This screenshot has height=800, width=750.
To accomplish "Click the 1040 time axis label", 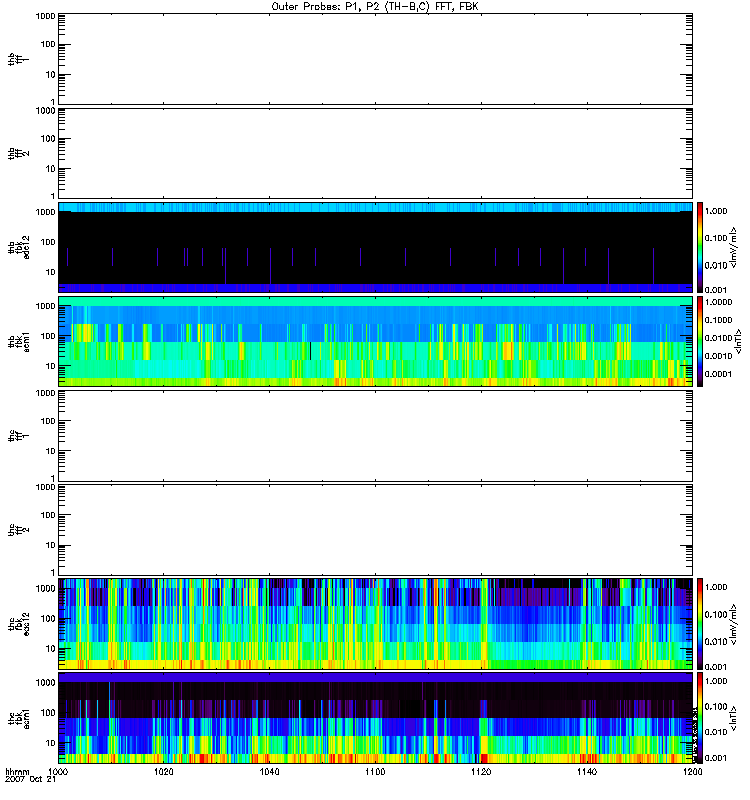I will click(x=270, y=773).
